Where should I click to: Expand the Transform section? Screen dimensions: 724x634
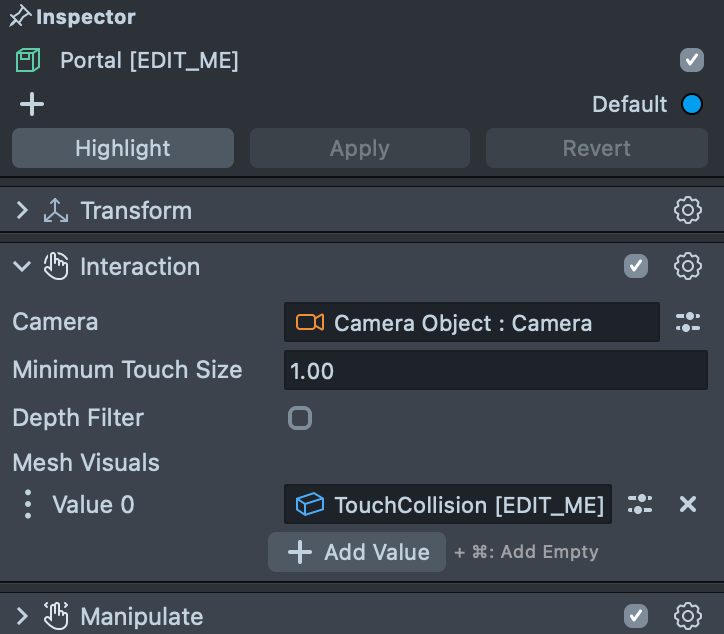click(22, 210)
